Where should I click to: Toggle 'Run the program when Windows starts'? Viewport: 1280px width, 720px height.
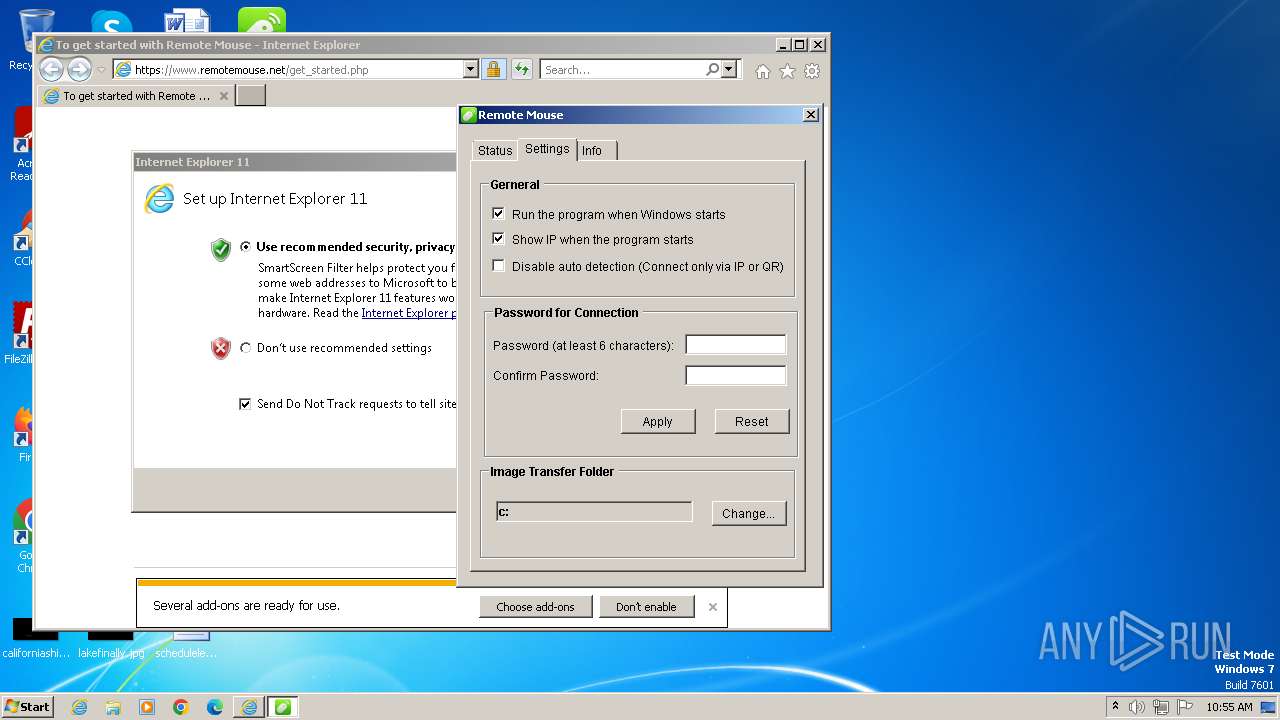coord(499,214)
